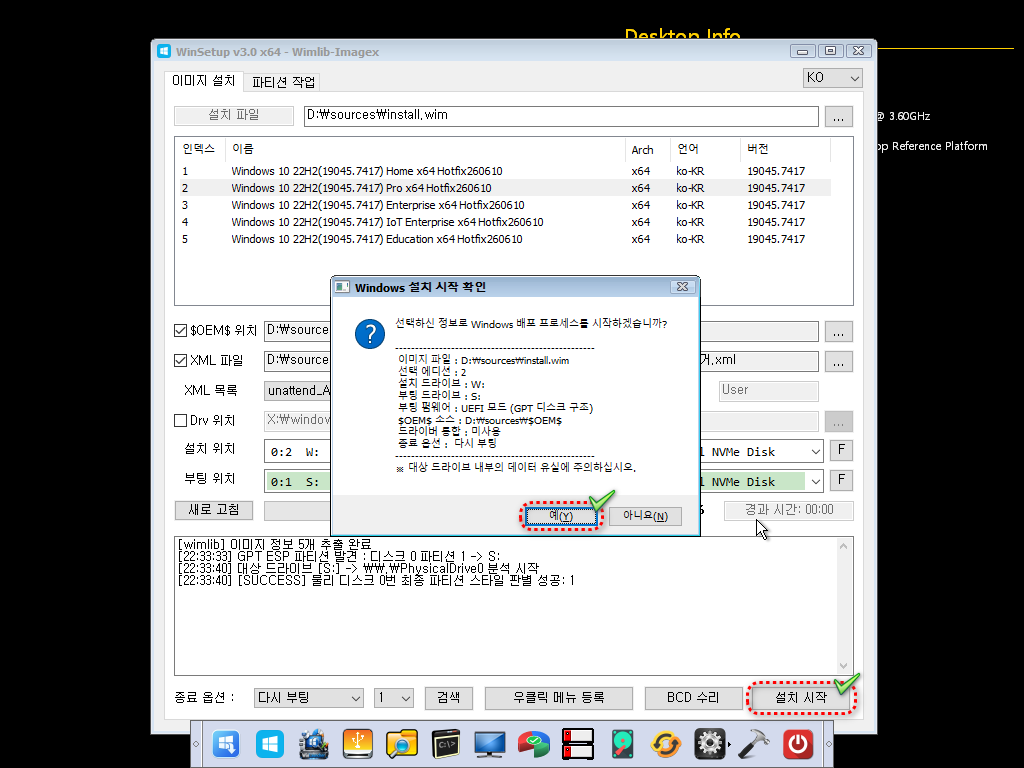This screenshot has height=768, width=1024.
Task: Open the black gear settings dock icon
Action: 710,744
